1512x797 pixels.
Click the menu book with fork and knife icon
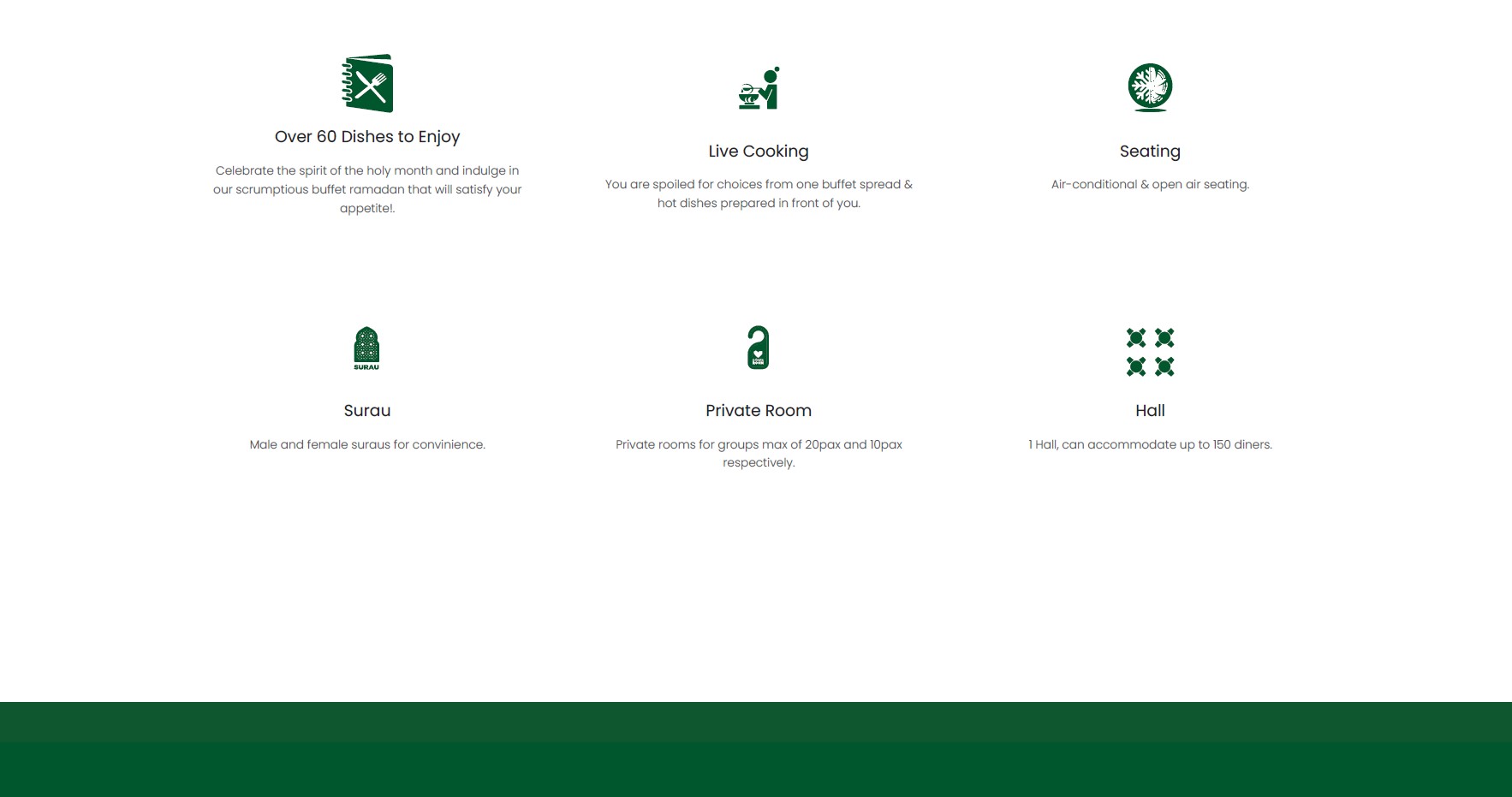[367, 84]
